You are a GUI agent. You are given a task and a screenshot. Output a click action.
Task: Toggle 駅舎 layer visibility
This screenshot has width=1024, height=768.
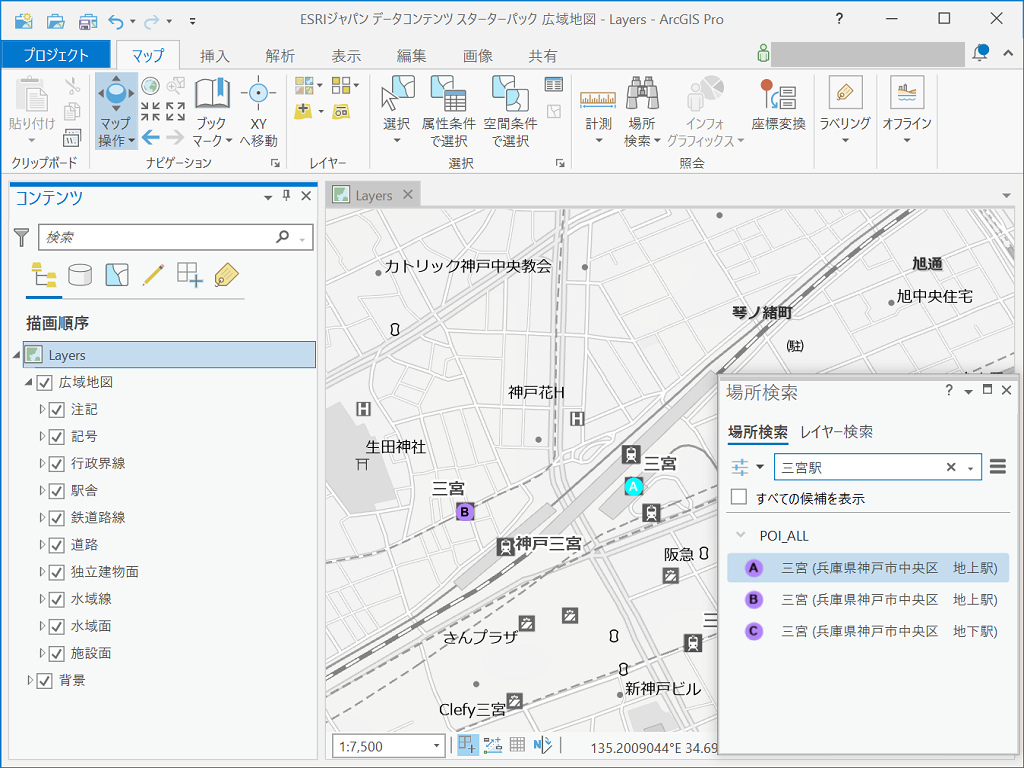click(x=57, y=491)
